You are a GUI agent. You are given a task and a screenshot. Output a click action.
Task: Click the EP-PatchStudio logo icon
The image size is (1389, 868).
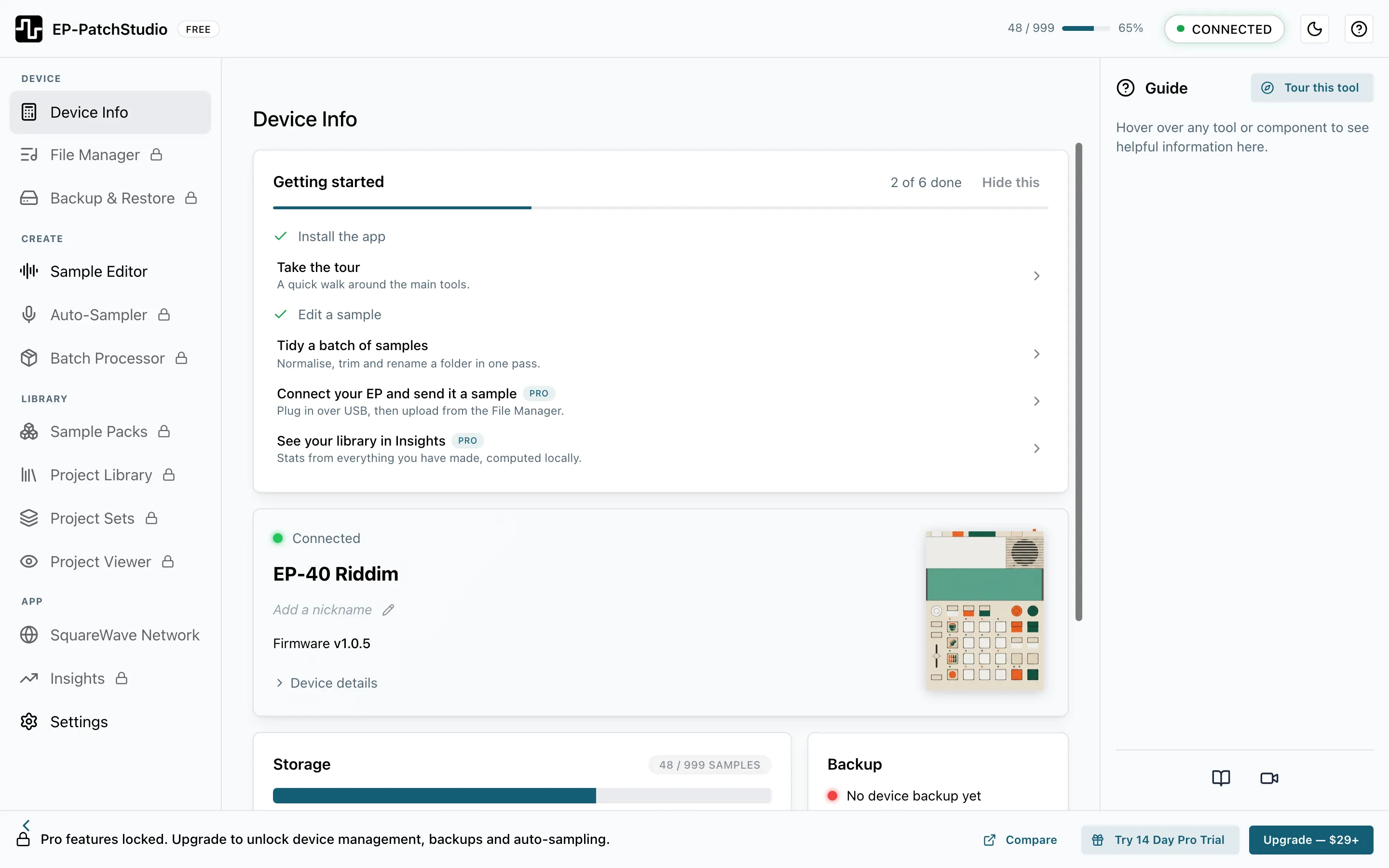29,29
